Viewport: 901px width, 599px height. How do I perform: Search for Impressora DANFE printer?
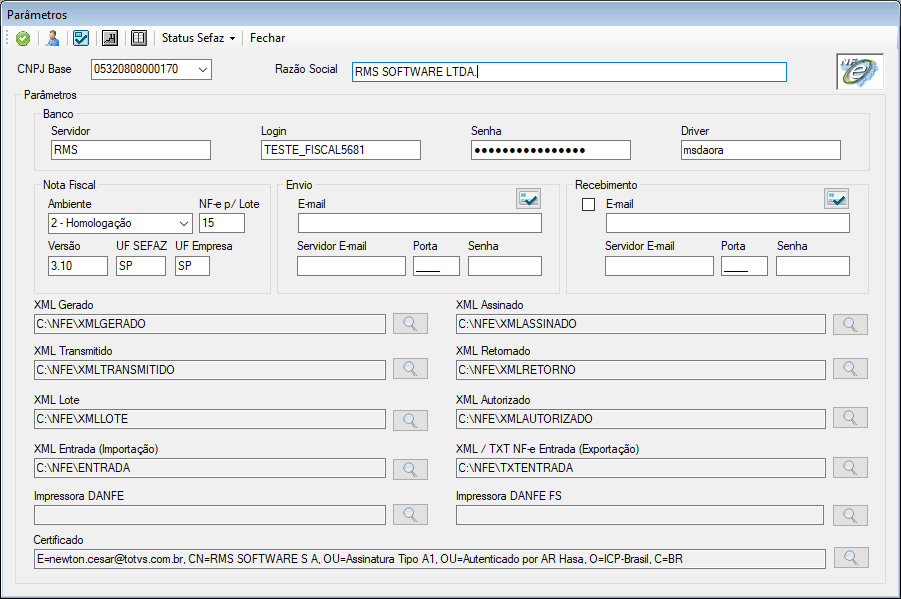[410, 514]
